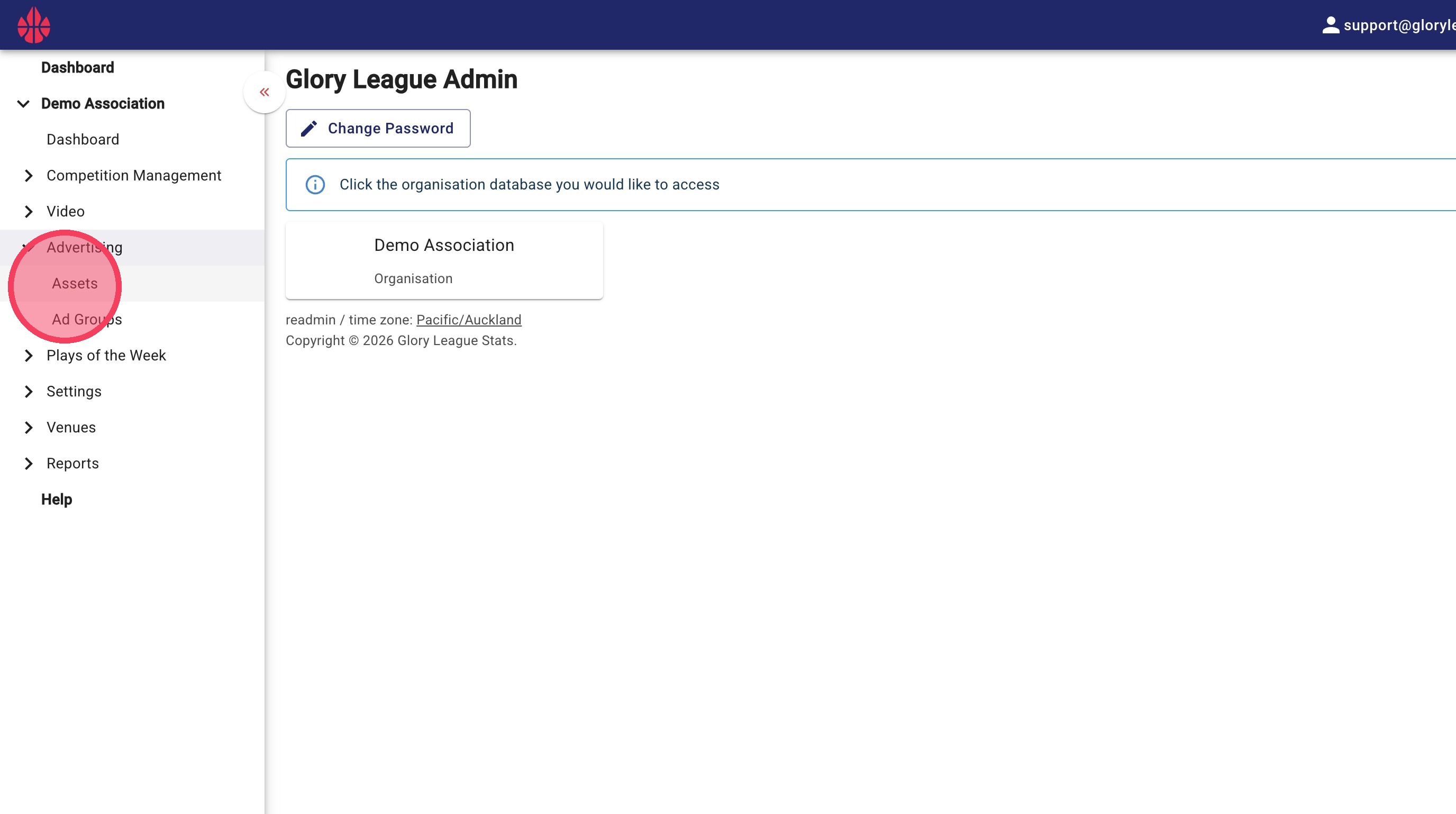Screen dimensions: 1456x814
Task: Expand the Venues section
Action: pos(29,428)
